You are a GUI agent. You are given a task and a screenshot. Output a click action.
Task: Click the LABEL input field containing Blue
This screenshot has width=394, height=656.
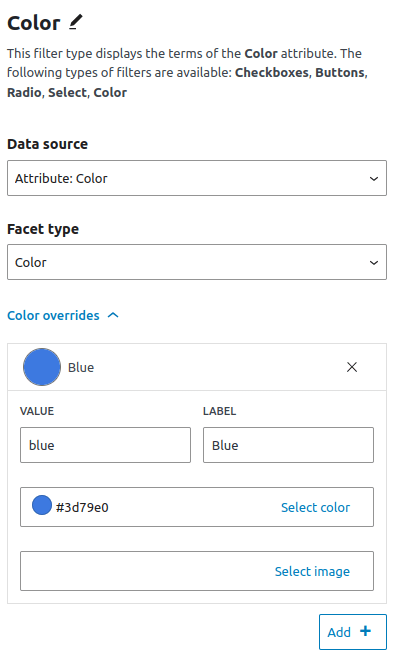click(288, 445)
